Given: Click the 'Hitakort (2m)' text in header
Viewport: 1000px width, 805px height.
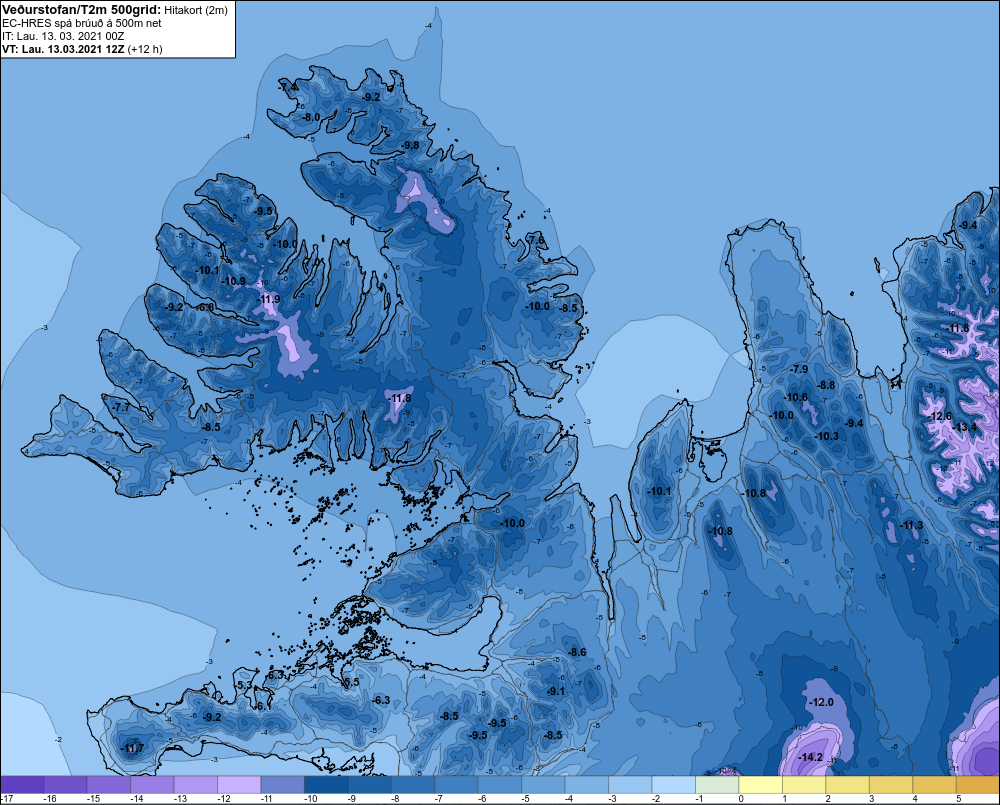Looking at the screenshot, I should [x=196, y=10].
